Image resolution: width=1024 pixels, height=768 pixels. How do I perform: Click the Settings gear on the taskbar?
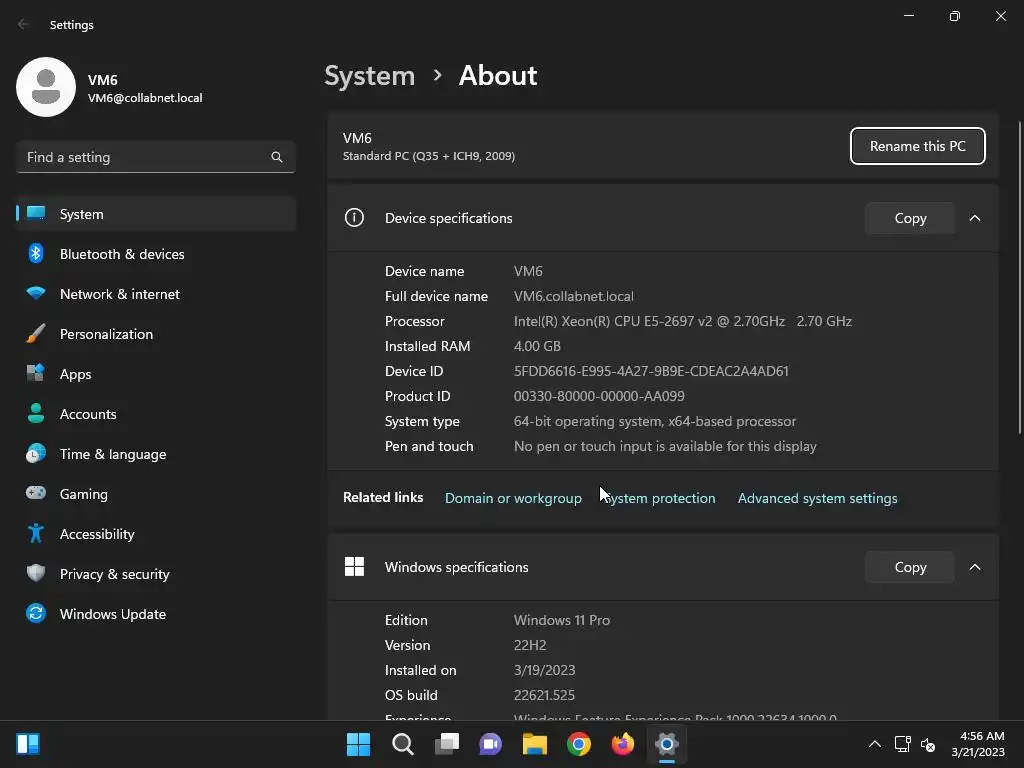tap(667, 744)
